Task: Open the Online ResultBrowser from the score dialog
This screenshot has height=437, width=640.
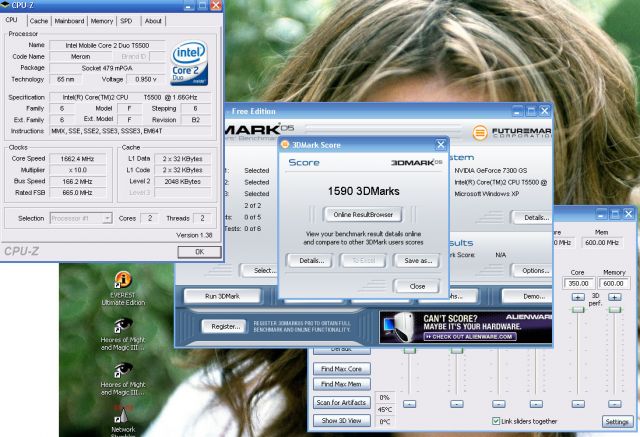Action: pos(363,215)
